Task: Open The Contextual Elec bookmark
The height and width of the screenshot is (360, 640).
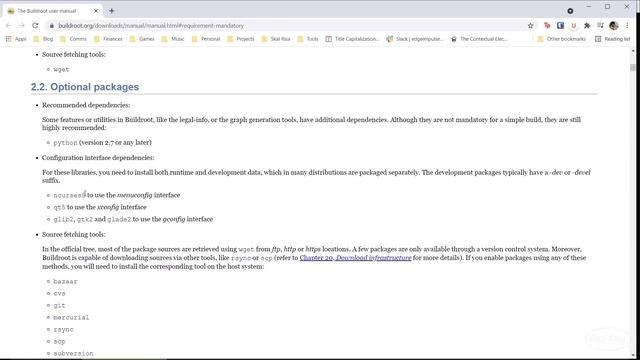Action: pos(479,39)
